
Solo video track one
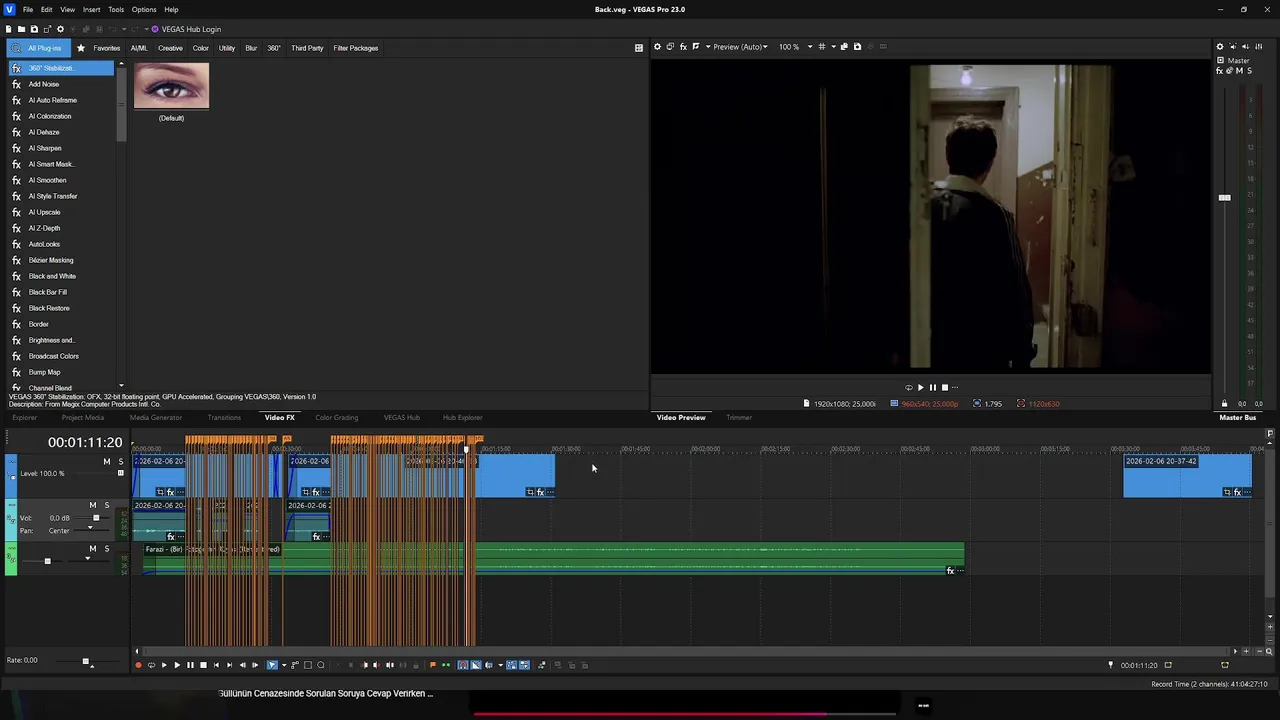click(121, 461)
